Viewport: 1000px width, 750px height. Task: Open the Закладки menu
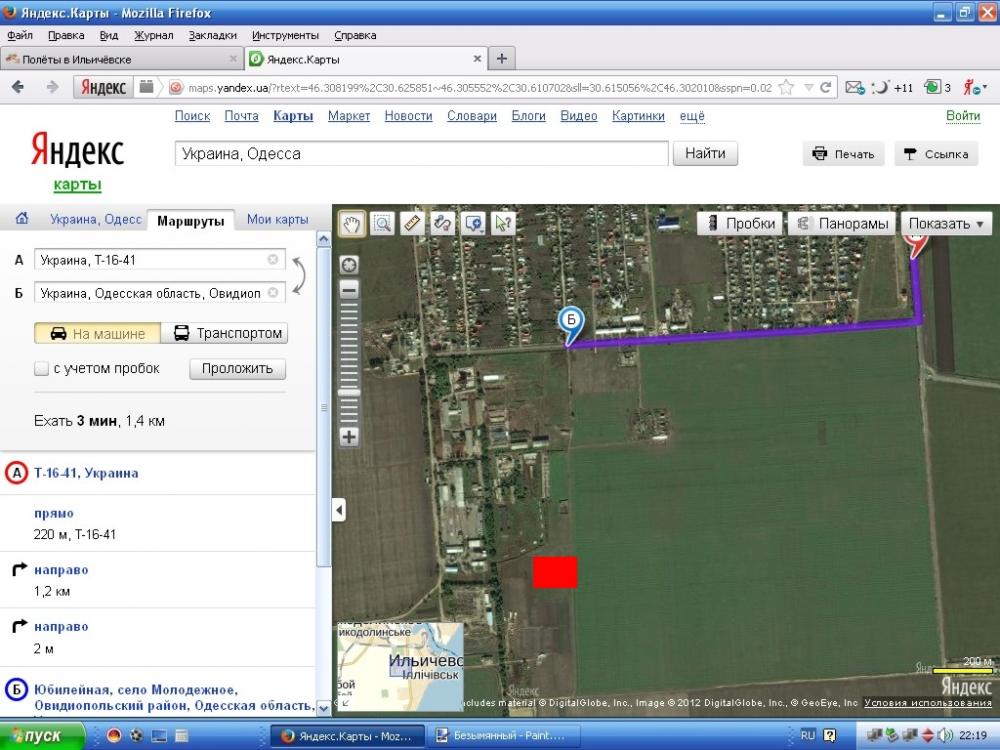(212, 35)
